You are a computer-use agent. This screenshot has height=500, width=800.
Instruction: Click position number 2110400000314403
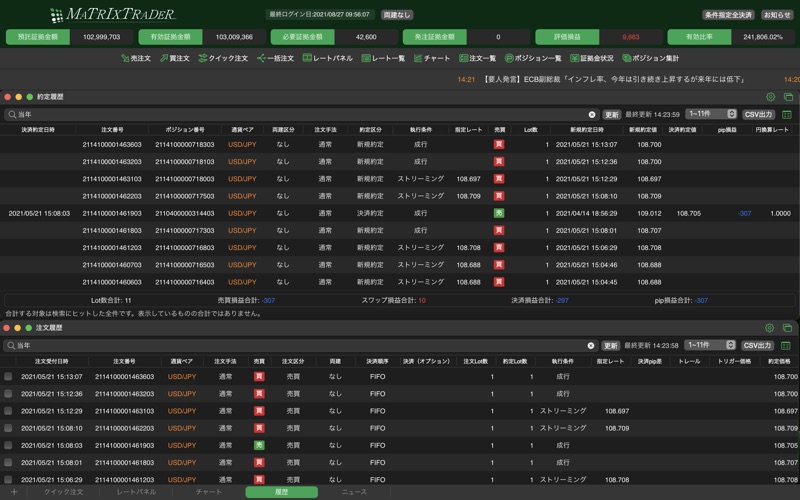coord(185,213)
